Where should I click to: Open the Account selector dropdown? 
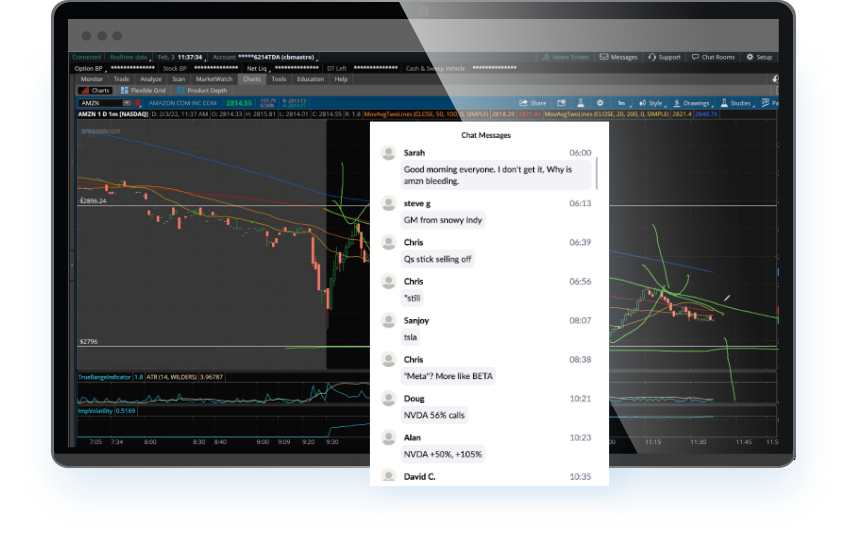click(x=265, y=57)
